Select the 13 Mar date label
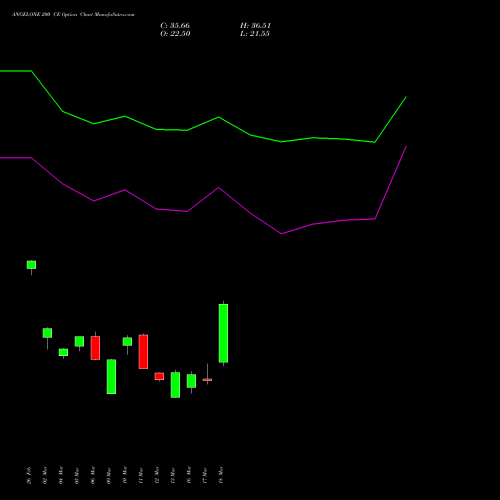Screen dimensions: 500x500 tap(173, 475)
